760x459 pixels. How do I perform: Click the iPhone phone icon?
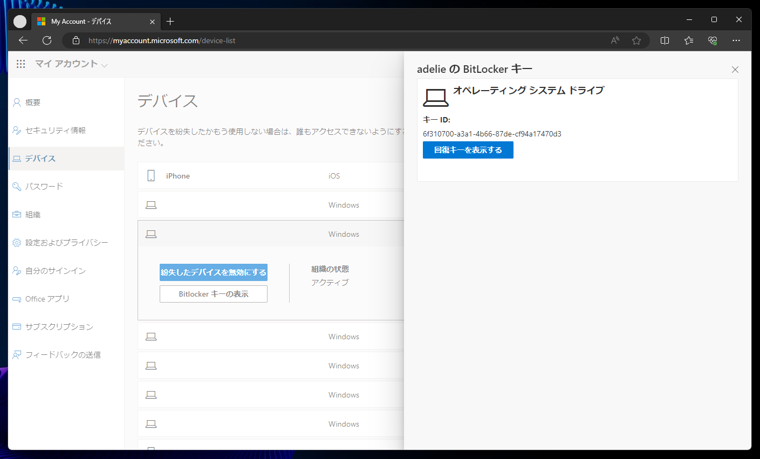point(151,175)
